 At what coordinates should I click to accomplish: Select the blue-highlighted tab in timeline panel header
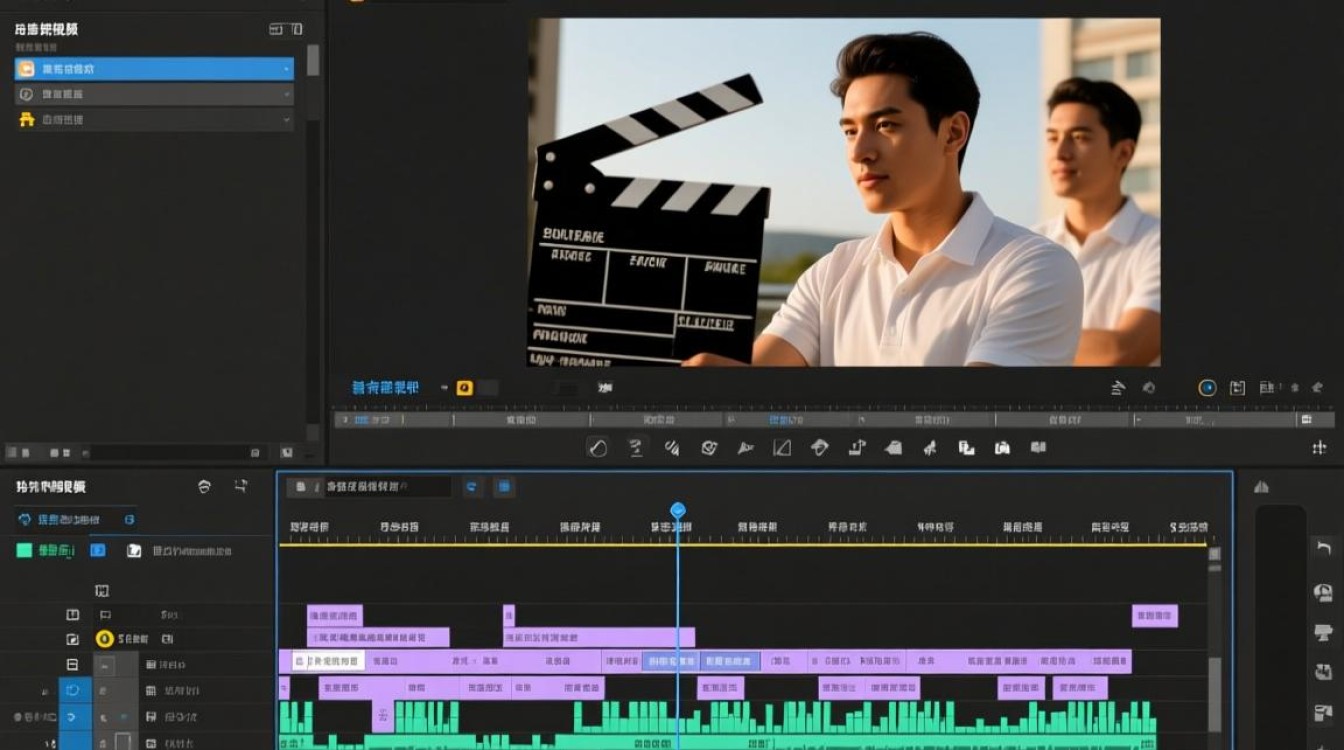75,520
